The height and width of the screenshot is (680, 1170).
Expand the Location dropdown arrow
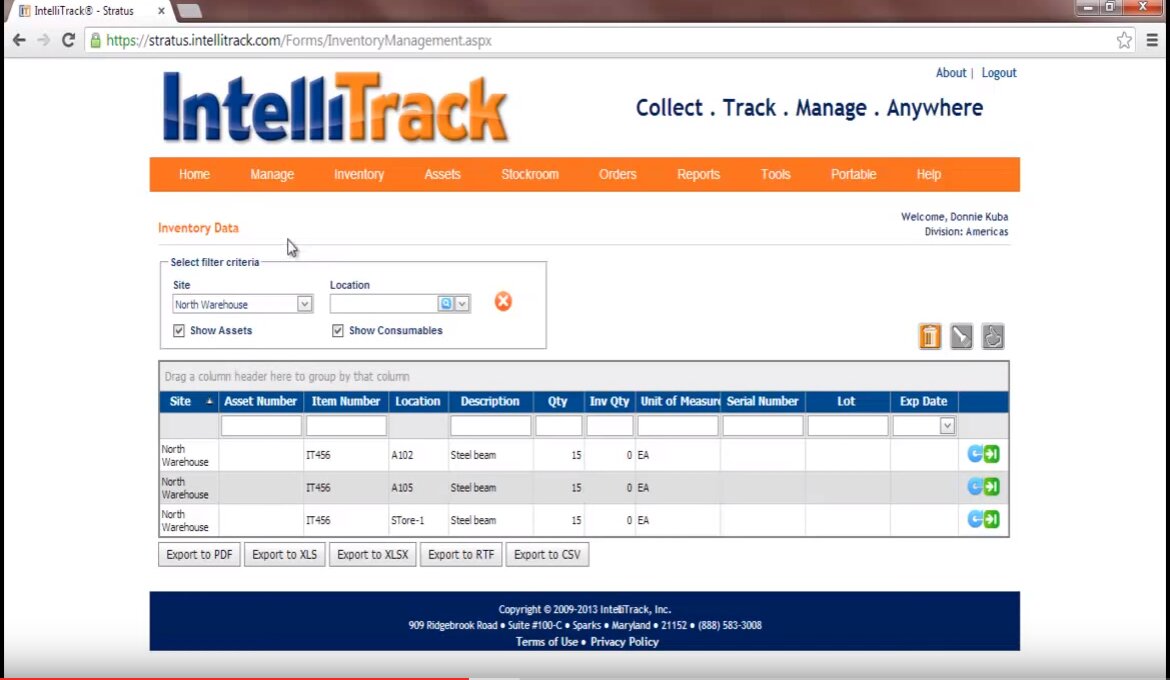click(462, 304)
